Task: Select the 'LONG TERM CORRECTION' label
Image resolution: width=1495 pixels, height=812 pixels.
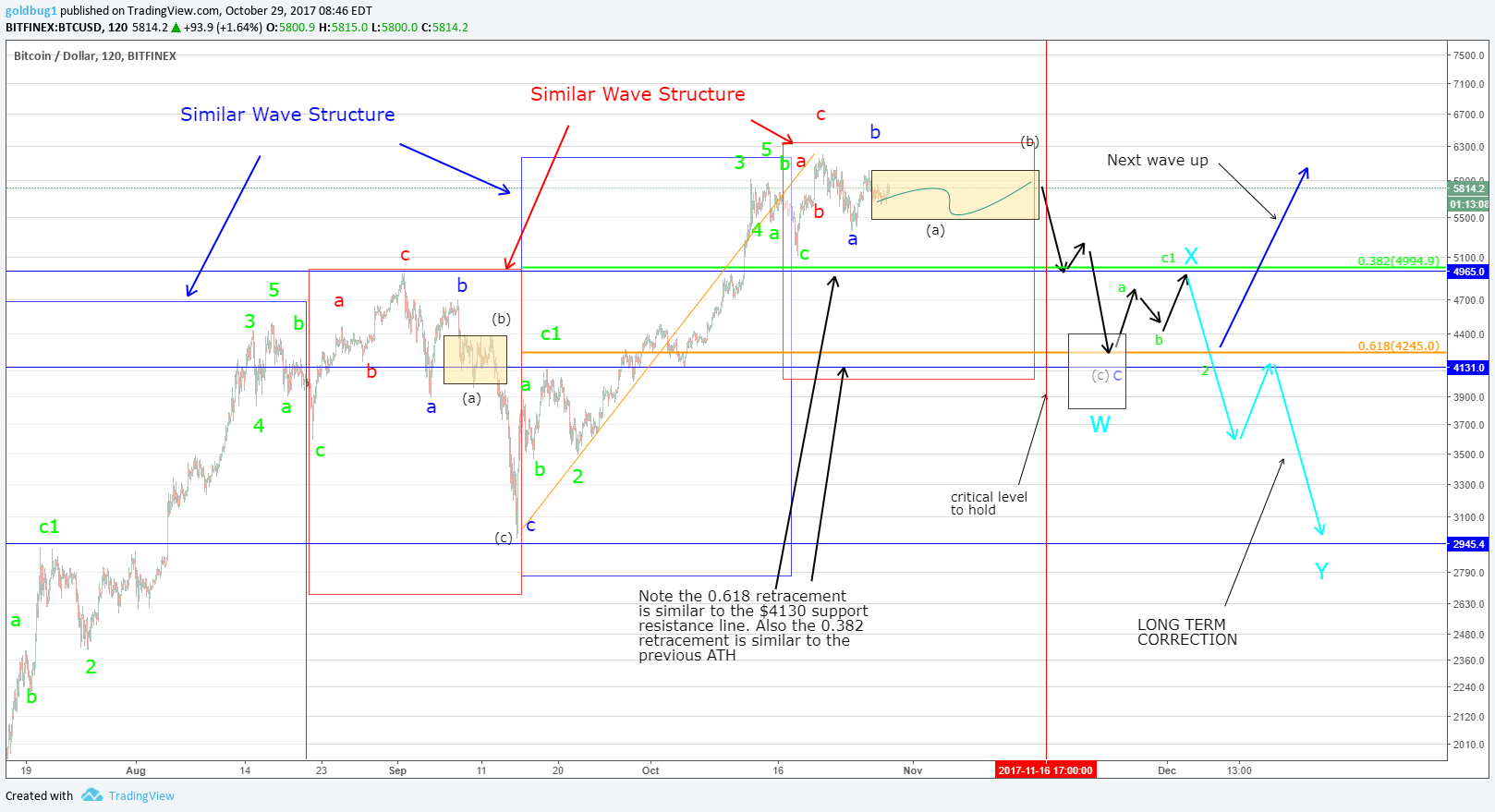Action: pyautogui.click(x=1187, y=633)
